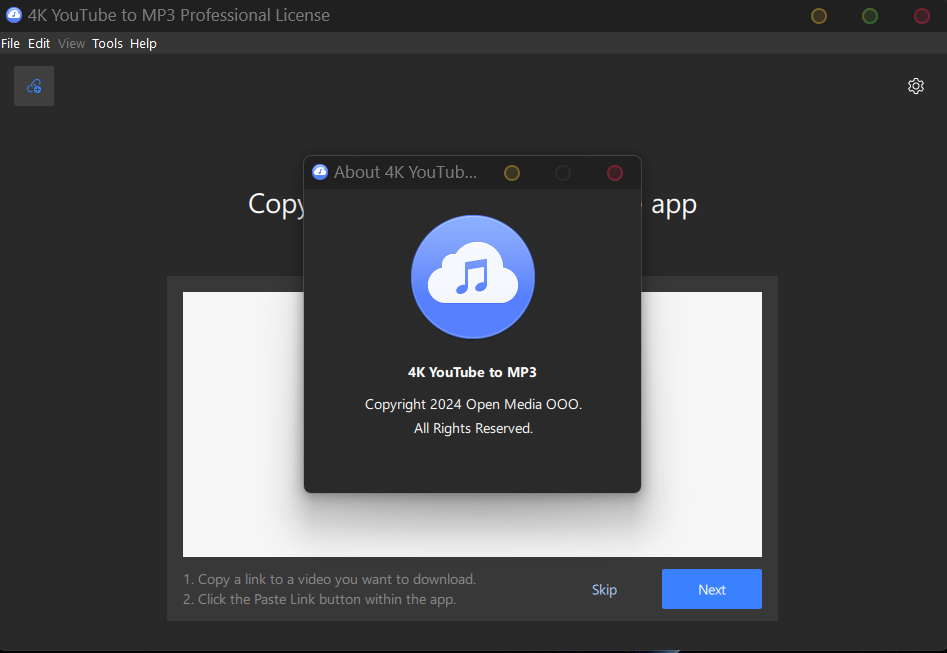Click the large cloud music logo in About dialog
The image size is (947, 653).
click(x=473, y=277)
